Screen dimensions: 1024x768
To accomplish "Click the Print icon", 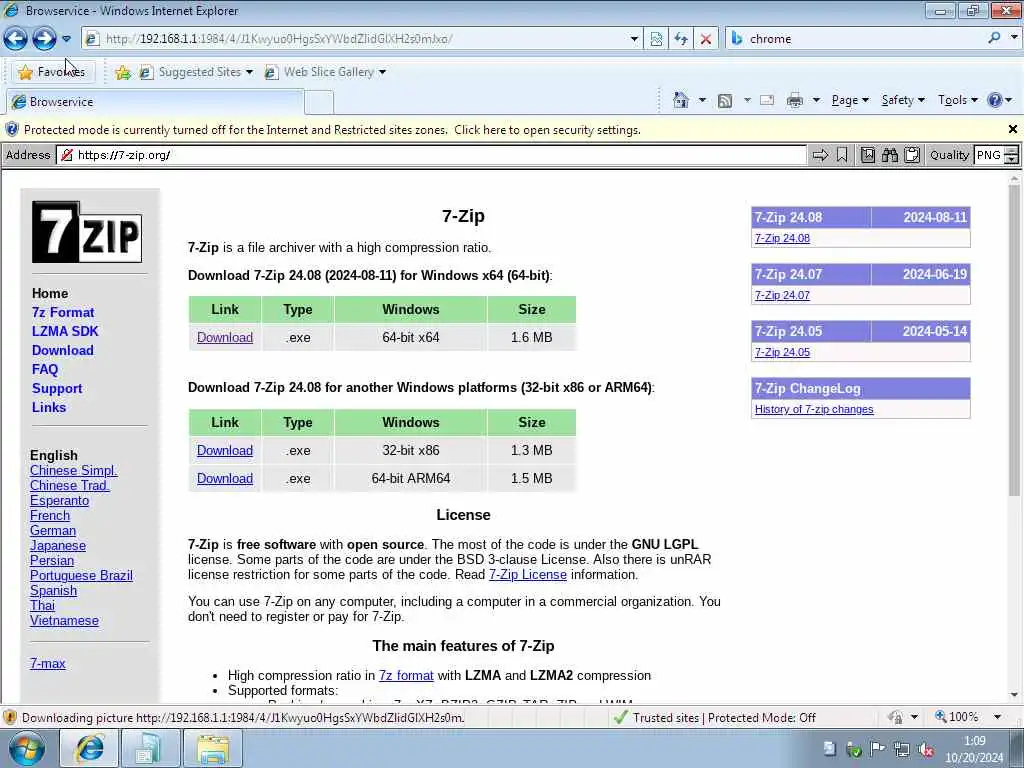I will coord(795,101).
